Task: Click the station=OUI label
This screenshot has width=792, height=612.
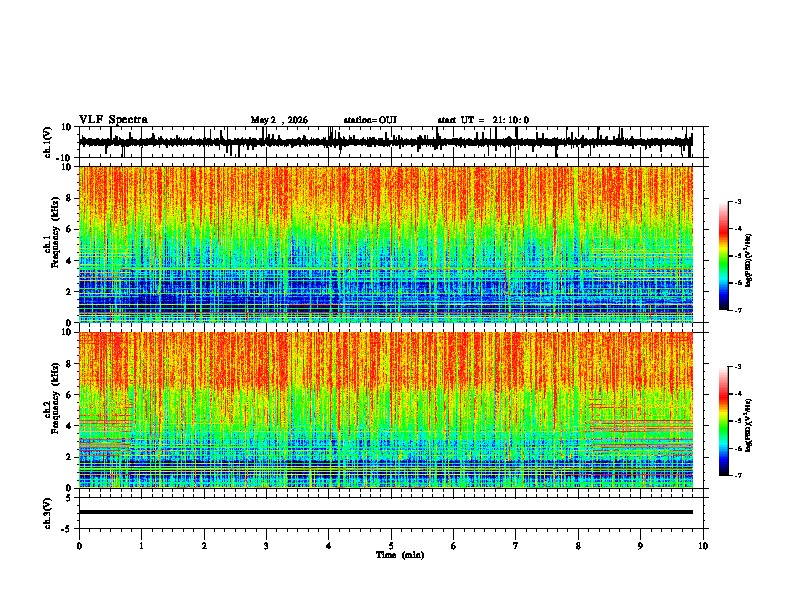Action: click(370, 120)
